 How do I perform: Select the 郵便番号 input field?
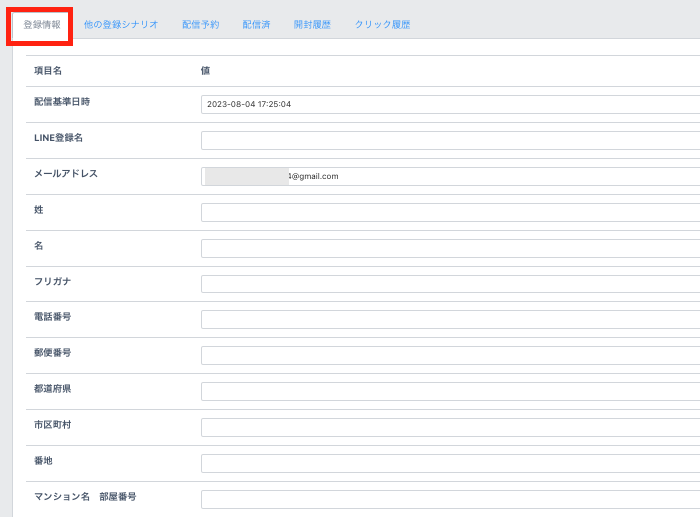(x=450, y=356)
